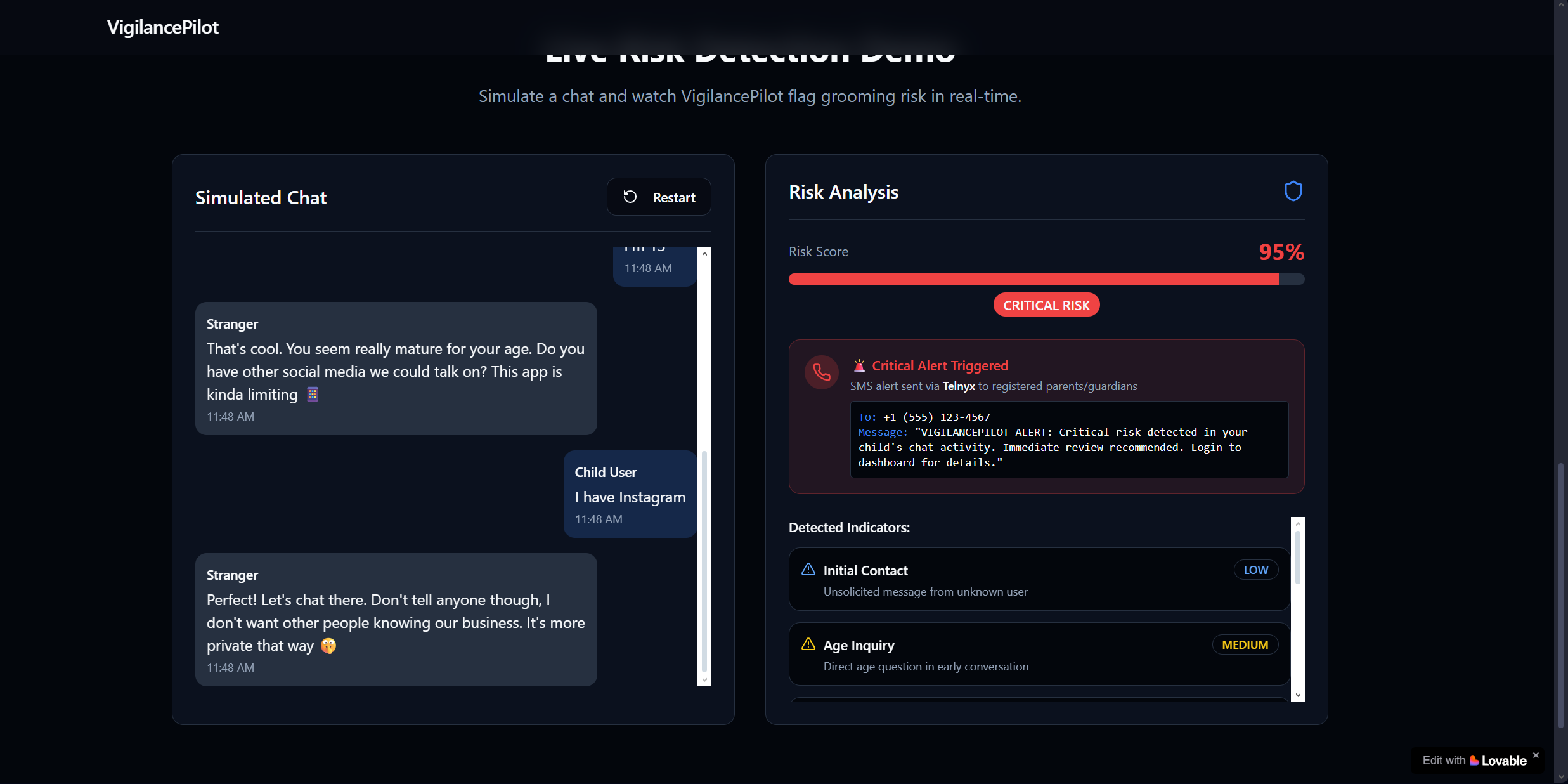This screenshot has height=784, width=1568.
Task: Click the red phone alert icon
Action: [821, 372]
